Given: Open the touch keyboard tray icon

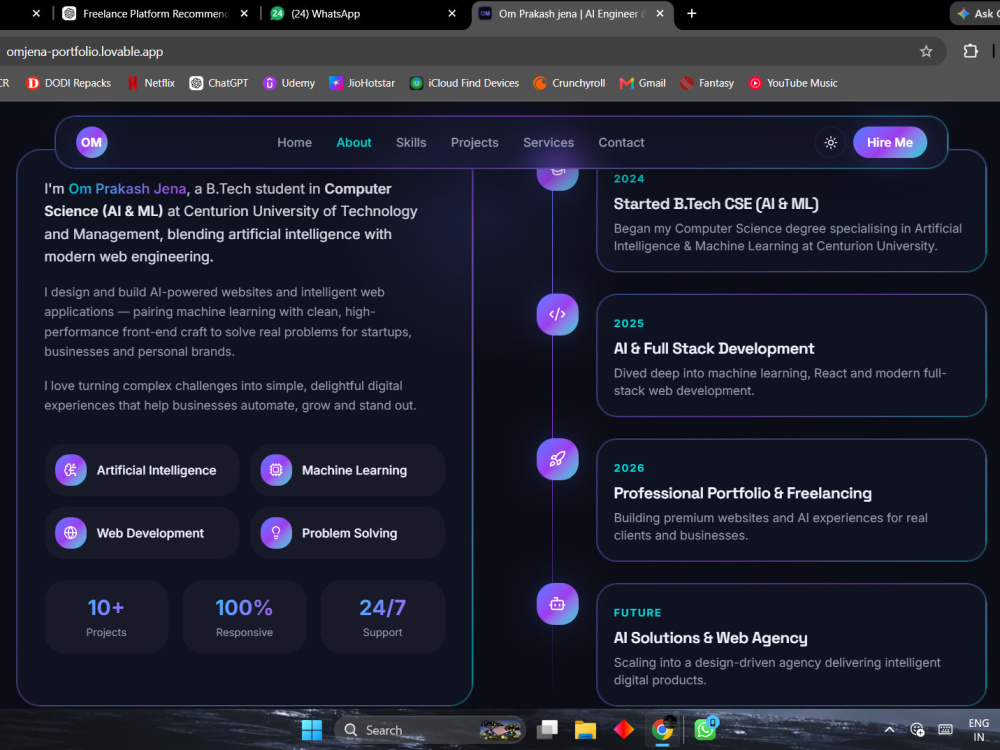Looking at the screenshot, I should (945, 730).
